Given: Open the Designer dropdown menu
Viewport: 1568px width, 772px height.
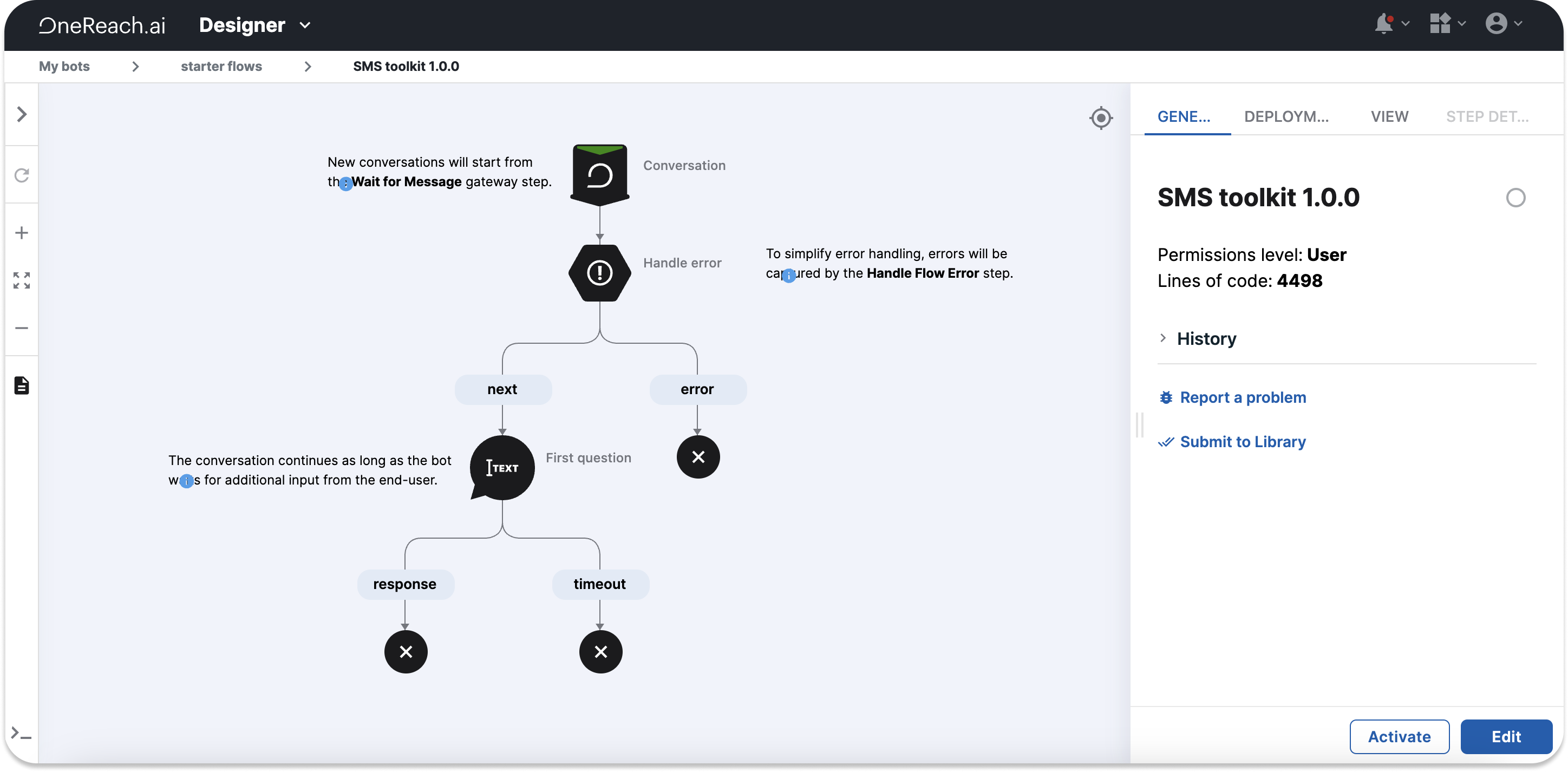Looking at the screenshot, I should click(x=305, y=25).
